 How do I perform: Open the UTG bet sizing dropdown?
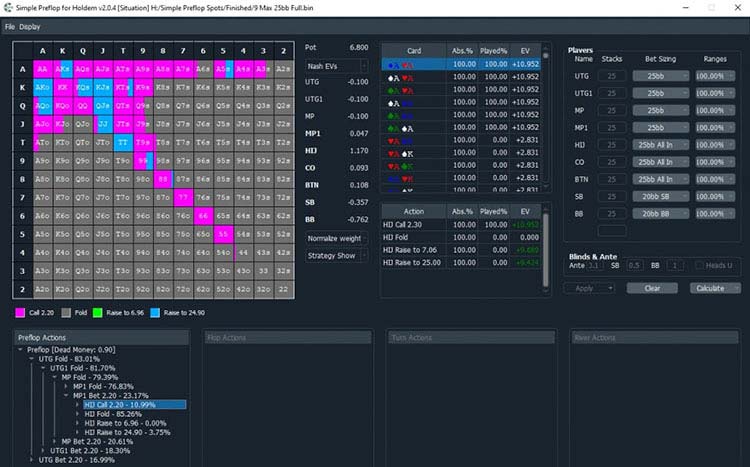click(x=661, y=76)
